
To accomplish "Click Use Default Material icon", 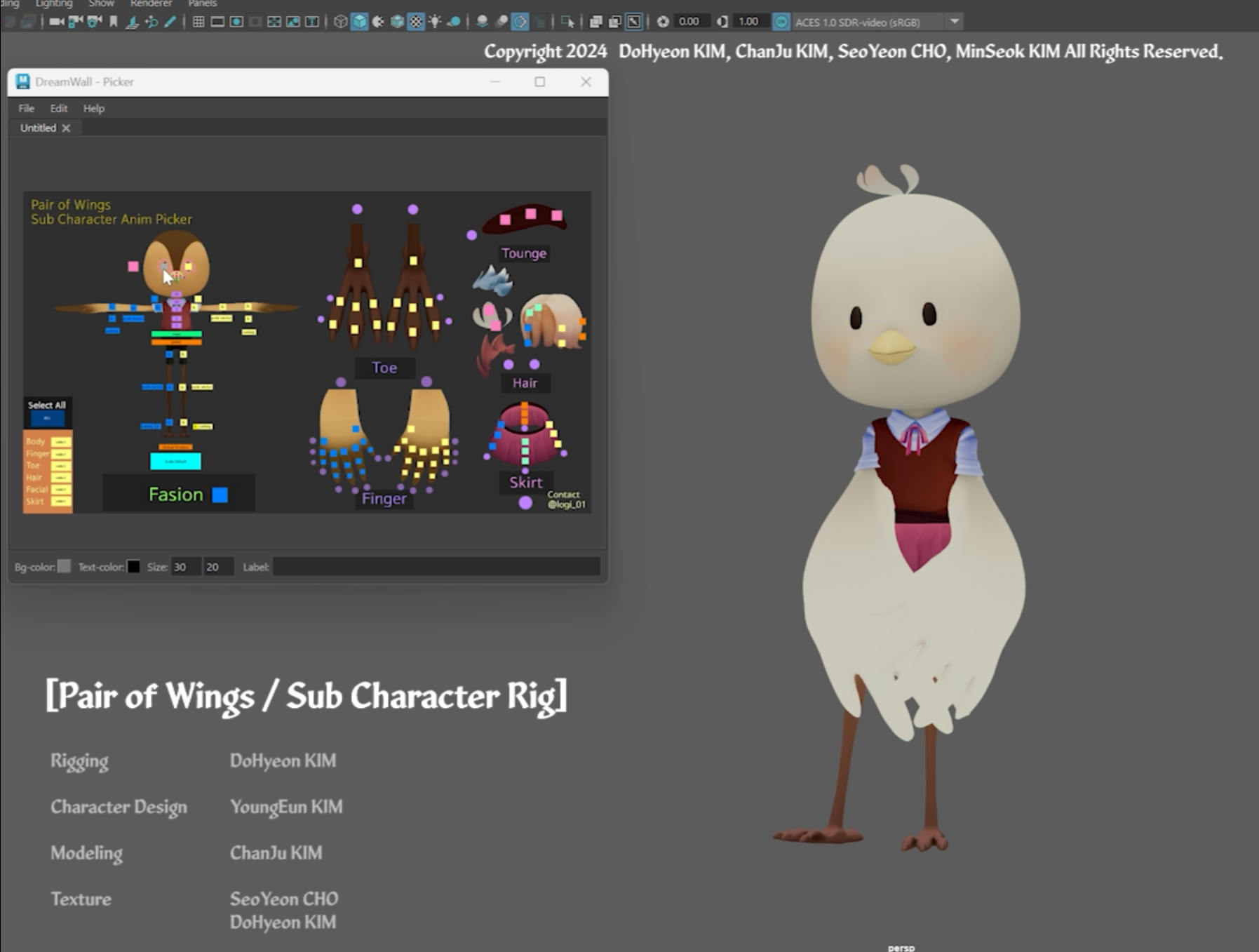I will 378,22.
